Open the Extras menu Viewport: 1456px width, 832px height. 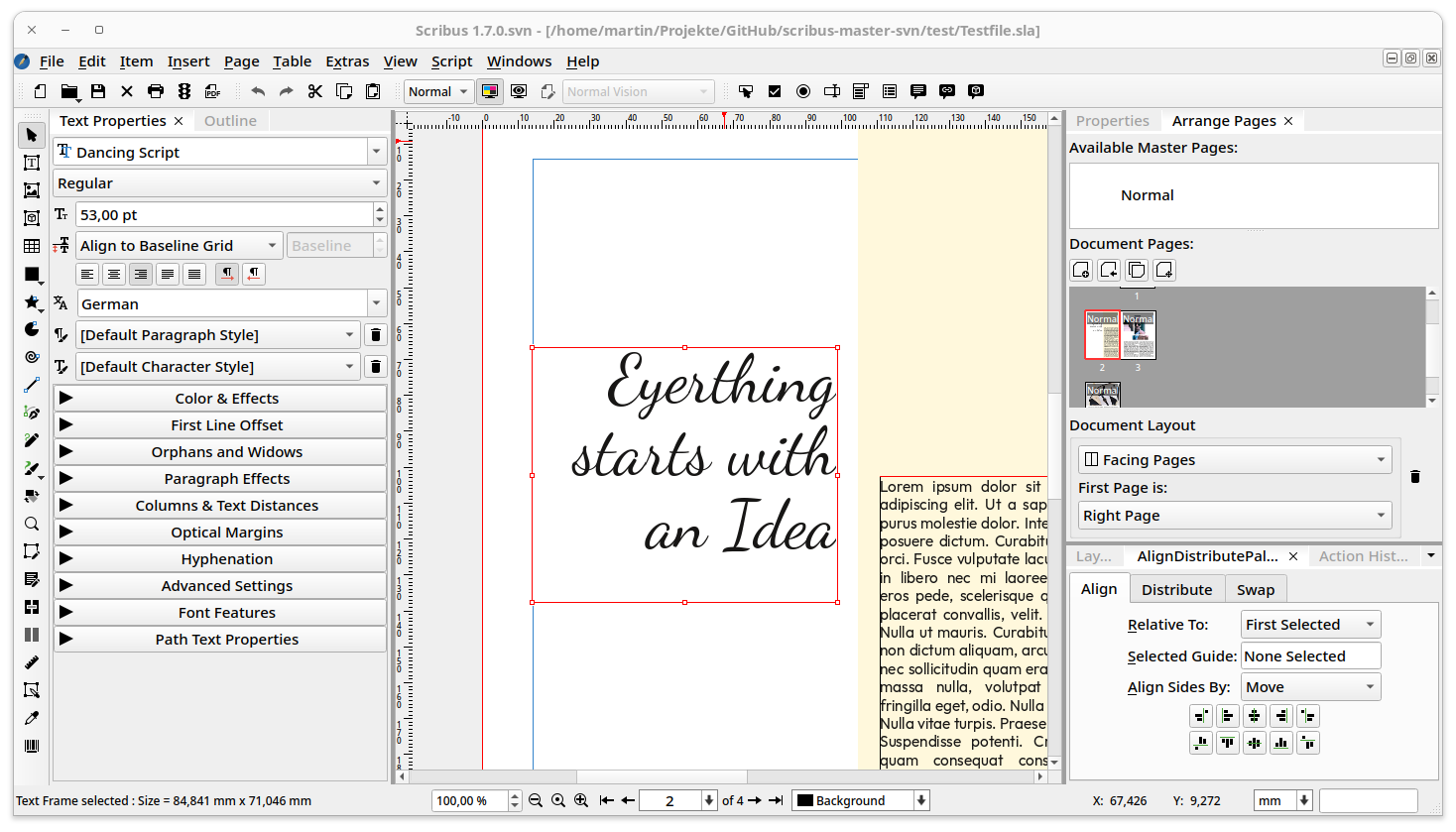coord(347,61)
